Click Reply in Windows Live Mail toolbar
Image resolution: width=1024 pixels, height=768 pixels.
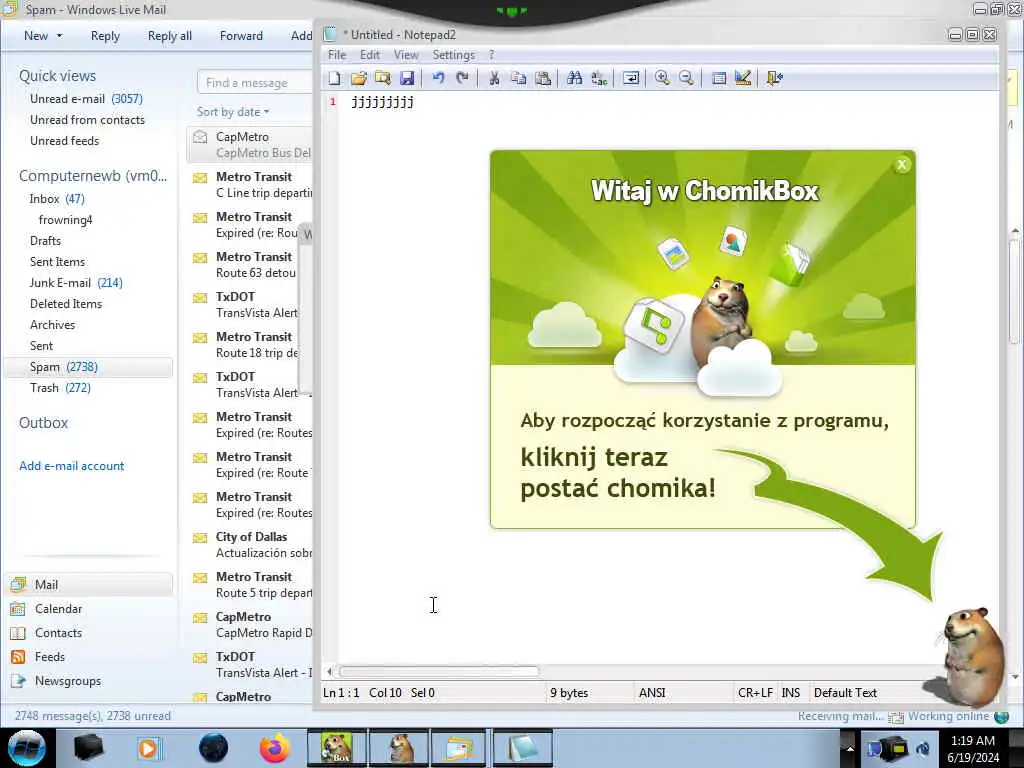coord(105,36)
